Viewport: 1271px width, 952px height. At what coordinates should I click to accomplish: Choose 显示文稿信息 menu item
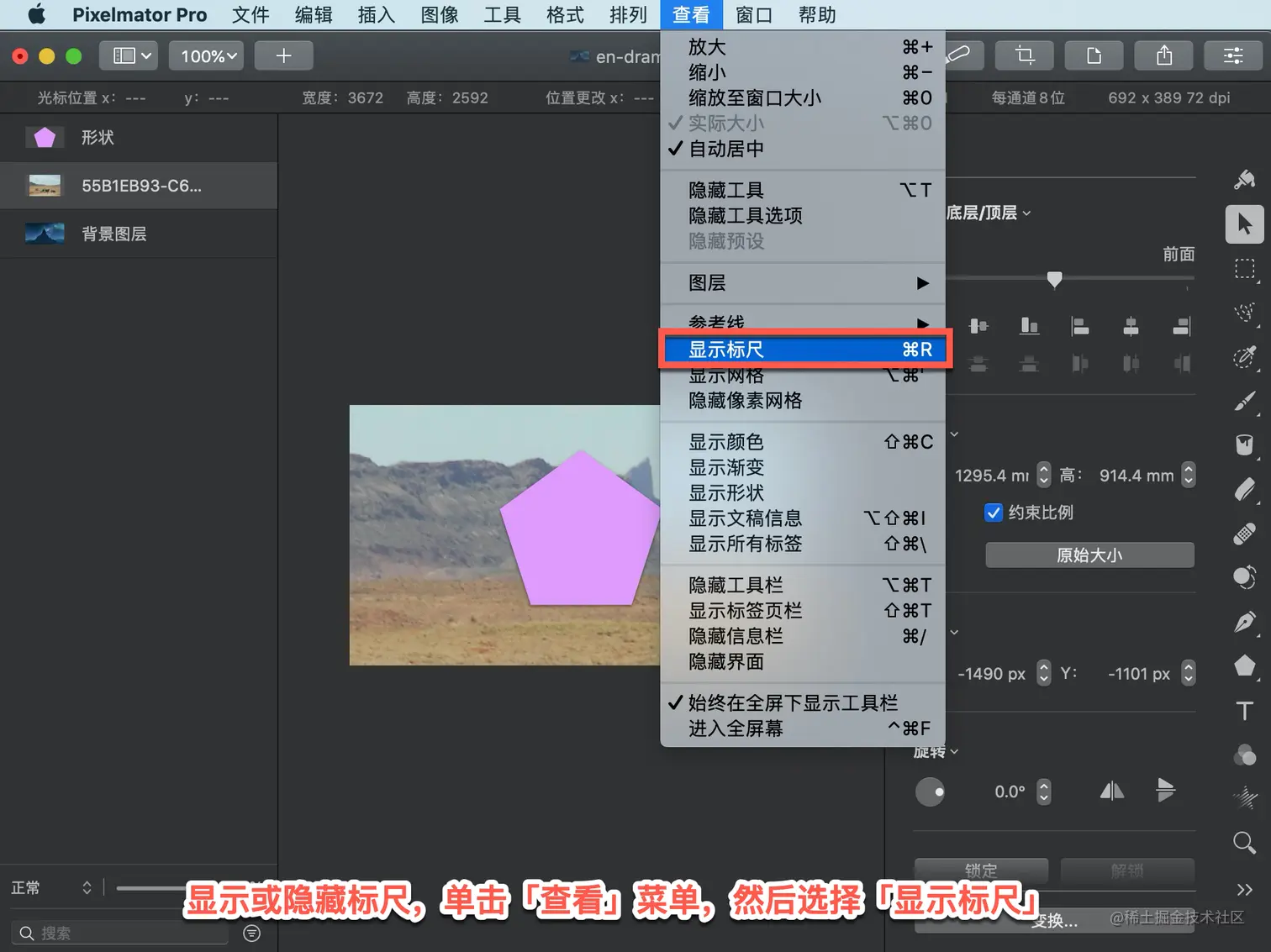(803, 518)
